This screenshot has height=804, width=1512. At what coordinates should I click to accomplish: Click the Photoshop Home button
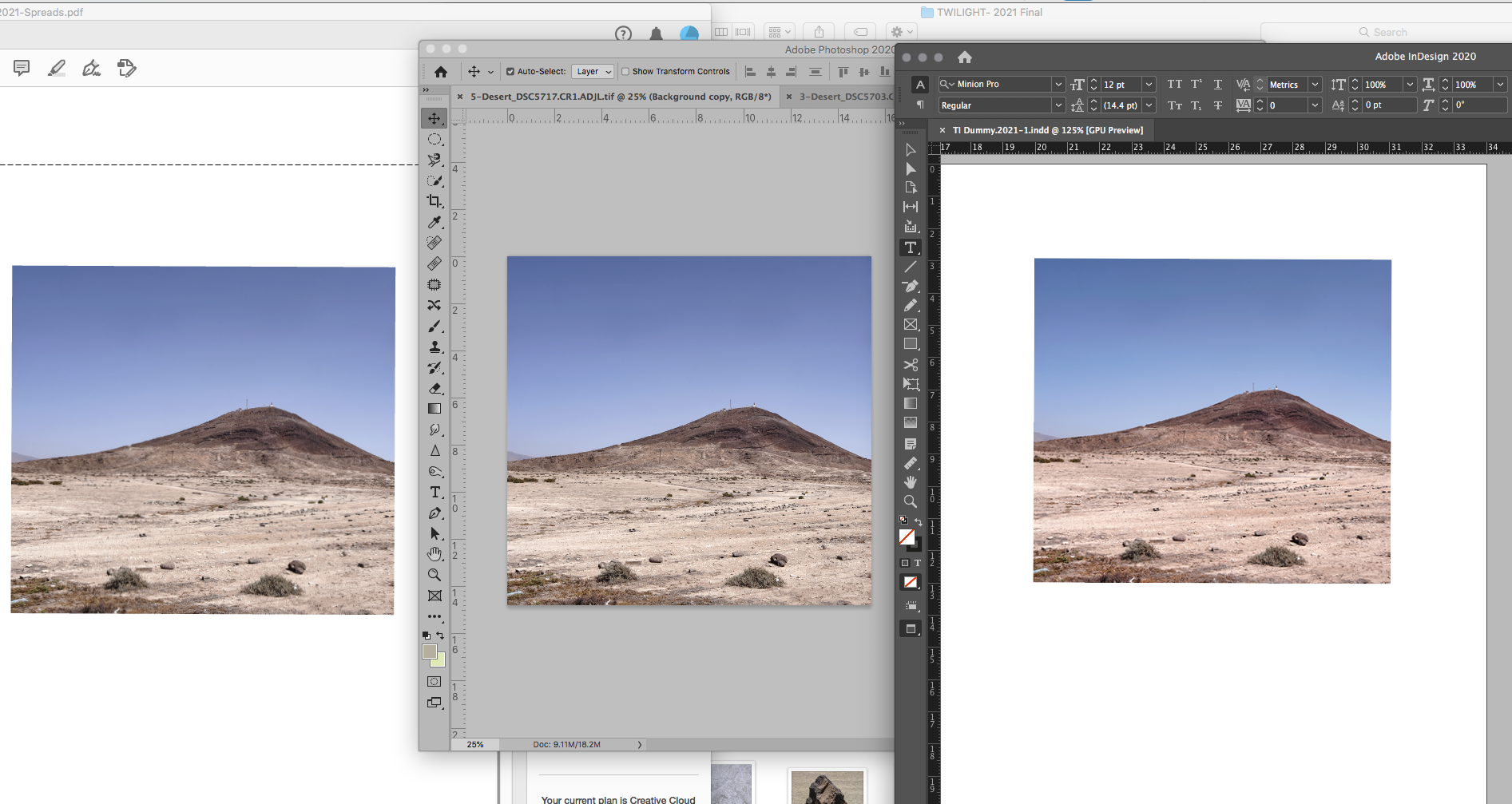(440, 71)
